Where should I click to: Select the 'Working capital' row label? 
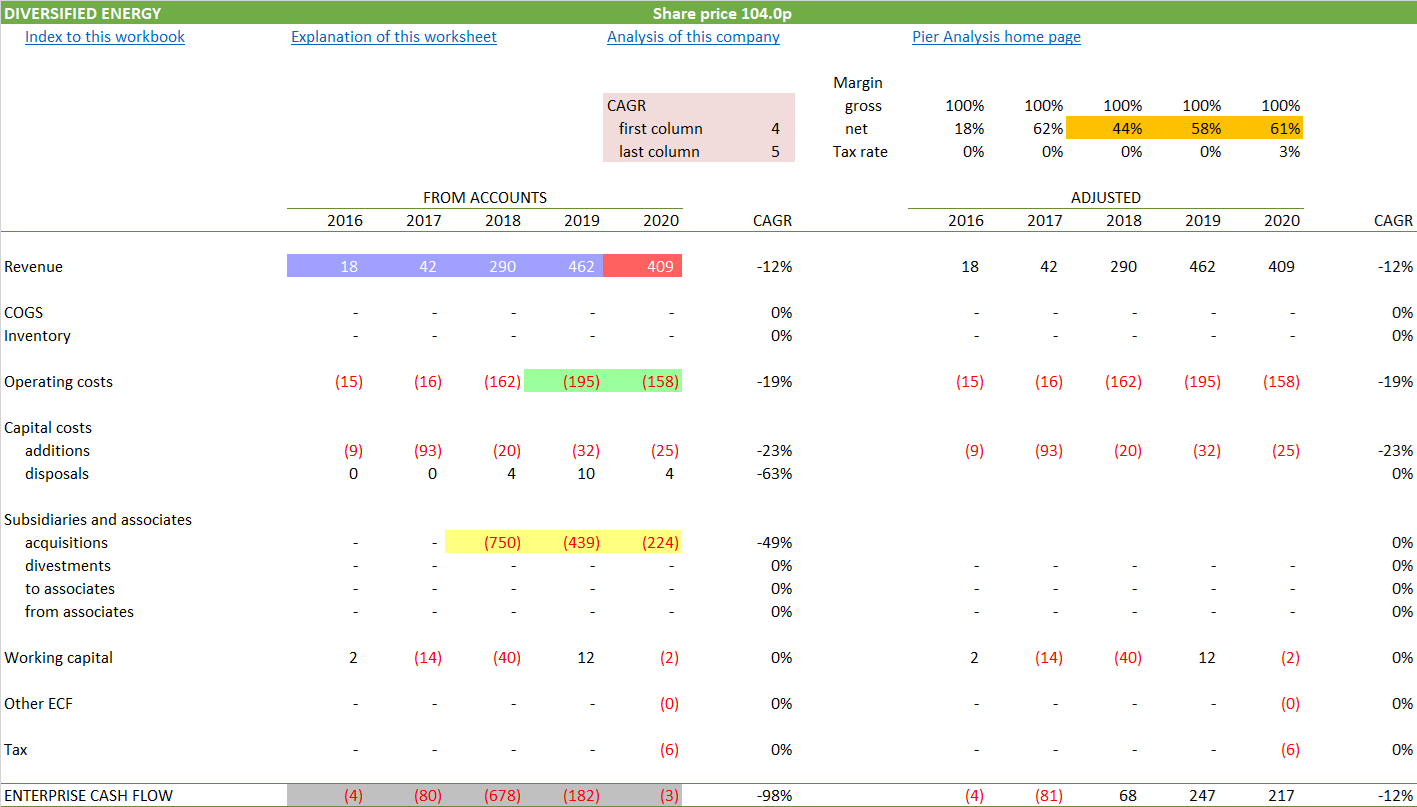58,658
